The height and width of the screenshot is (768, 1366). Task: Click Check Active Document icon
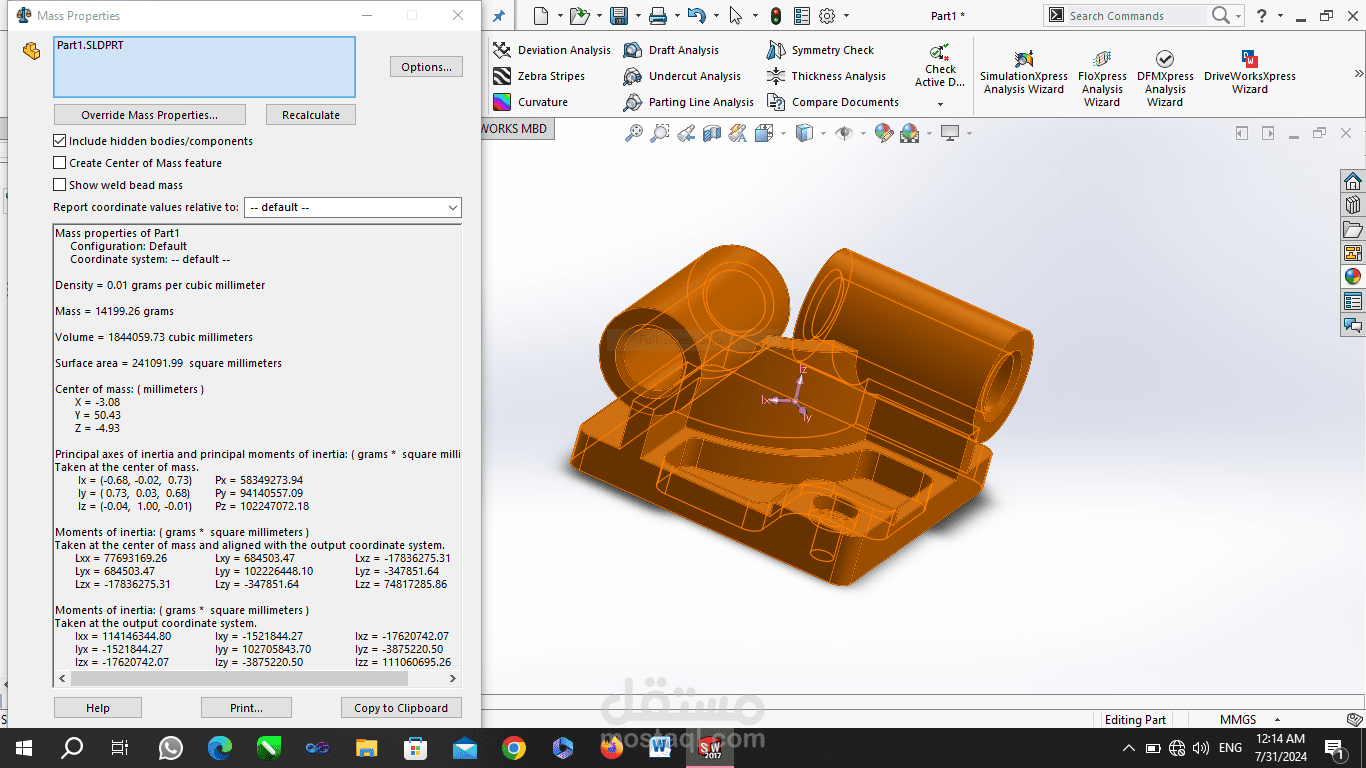pos(939,52)
